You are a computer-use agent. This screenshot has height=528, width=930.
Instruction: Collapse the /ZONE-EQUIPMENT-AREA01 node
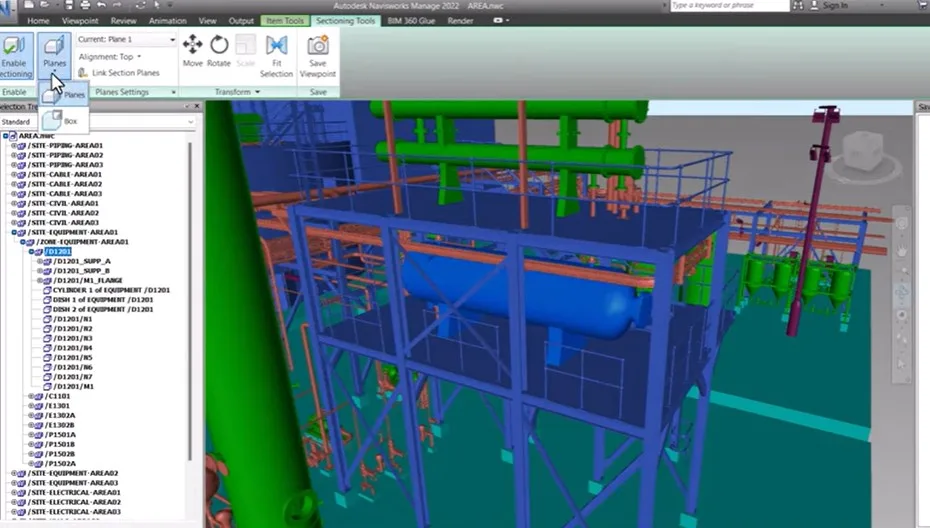[x=23, y=242]
